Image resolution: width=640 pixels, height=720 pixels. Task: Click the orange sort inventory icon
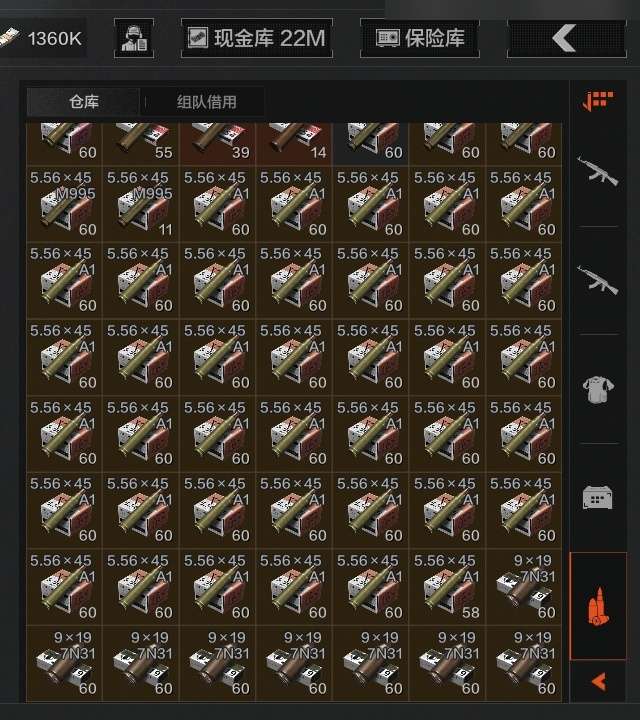point(598,101)
